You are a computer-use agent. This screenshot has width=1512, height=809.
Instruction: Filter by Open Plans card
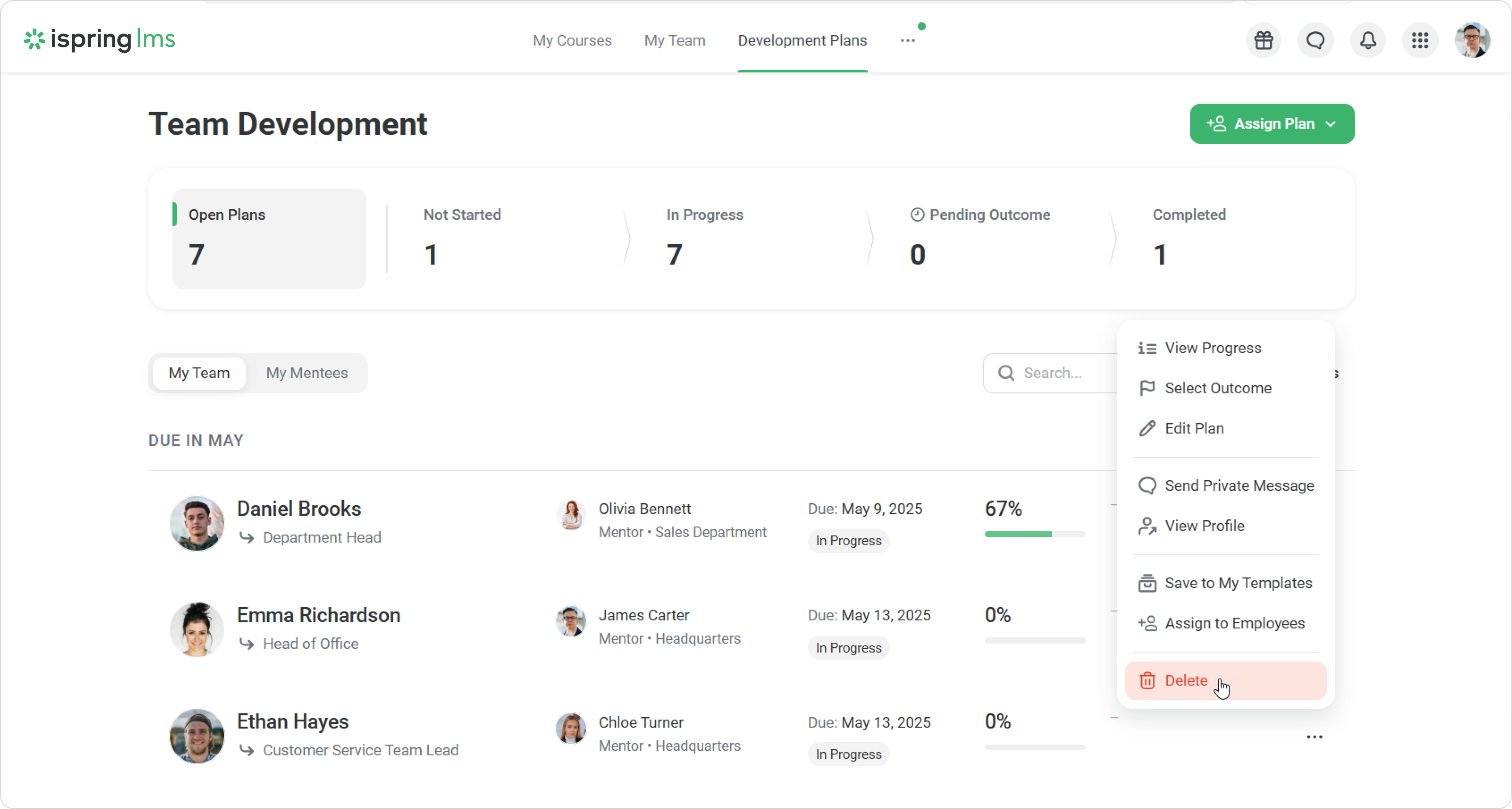pos(269,238)
